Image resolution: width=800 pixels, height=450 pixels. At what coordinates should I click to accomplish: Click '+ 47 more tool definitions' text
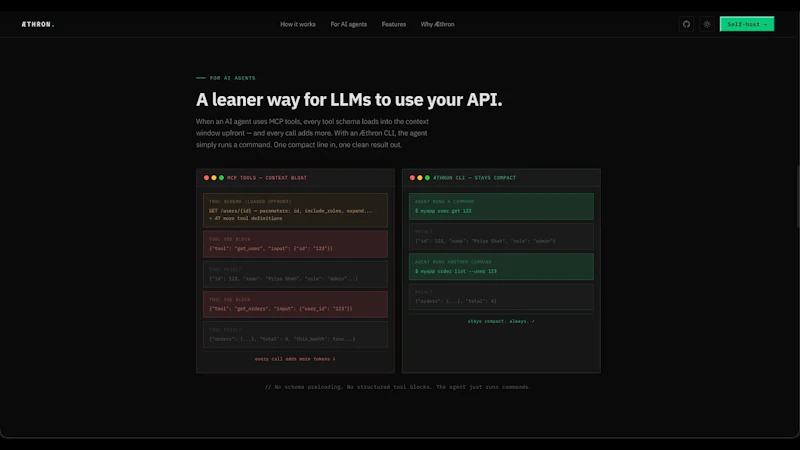pos(245,218)
